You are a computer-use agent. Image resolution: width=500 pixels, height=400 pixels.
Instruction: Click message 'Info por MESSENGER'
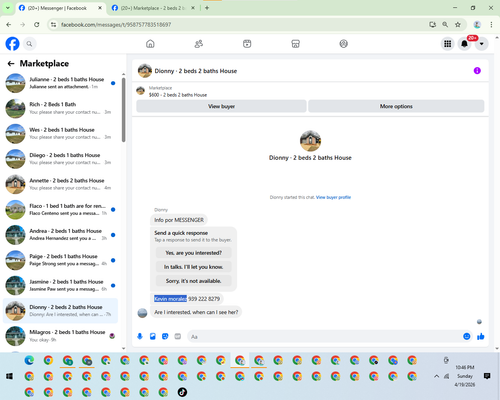click(x=179, y=220)
